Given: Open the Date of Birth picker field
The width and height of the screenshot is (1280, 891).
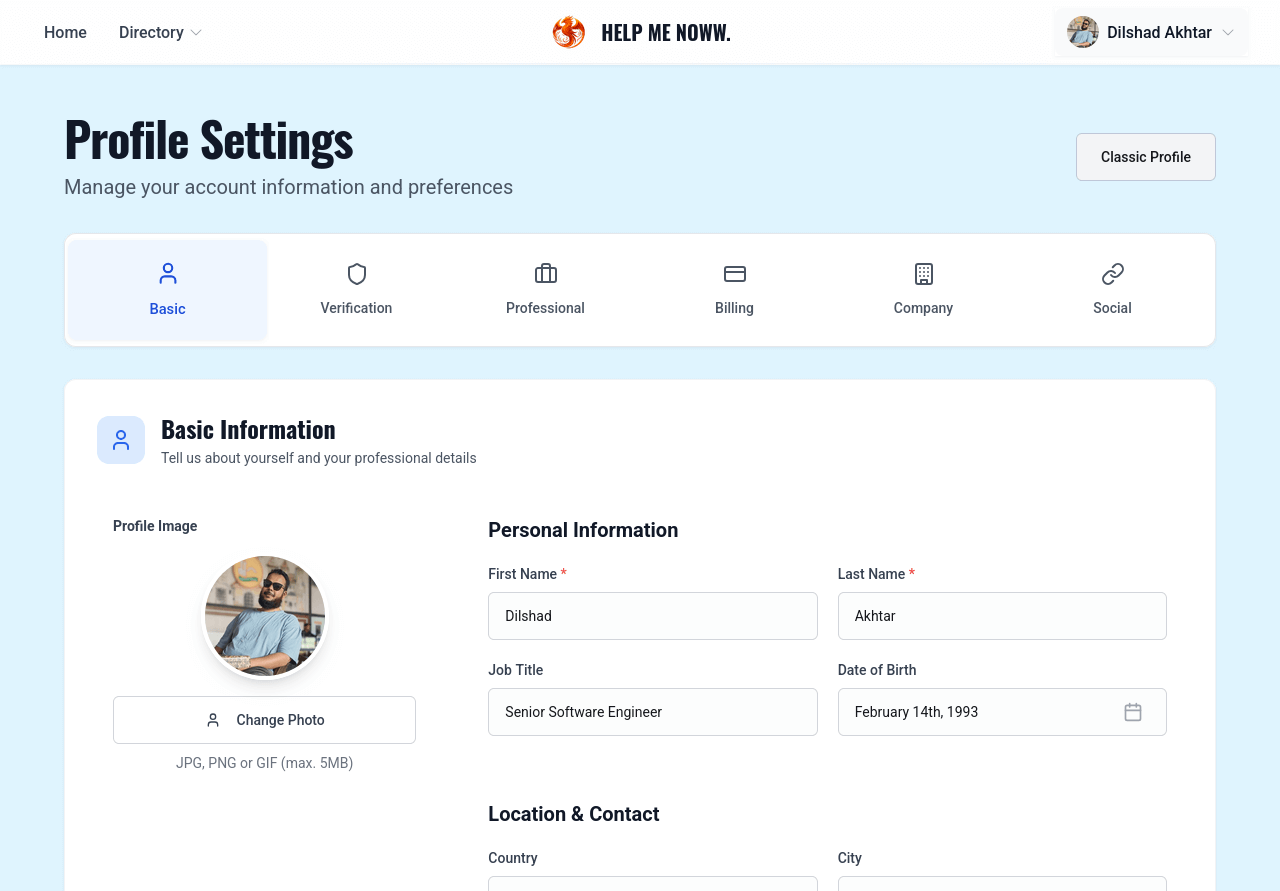Looking at the screenshot, I should [x=980, y=712].
